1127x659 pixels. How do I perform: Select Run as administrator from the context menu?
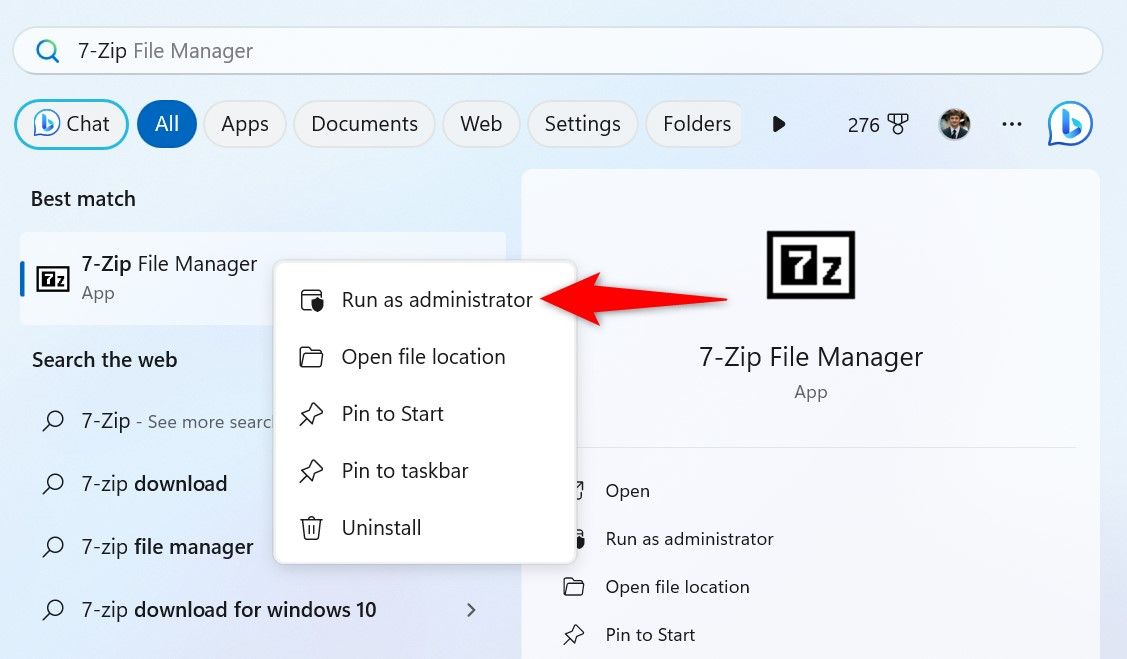click(436, 299)
